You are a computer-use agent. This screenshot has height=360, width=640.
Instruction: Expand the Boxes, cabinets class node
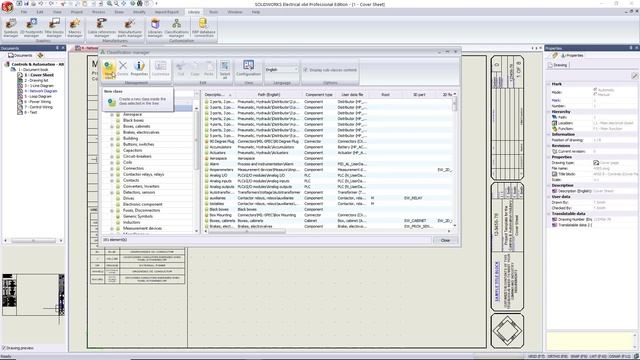(112, 127)
